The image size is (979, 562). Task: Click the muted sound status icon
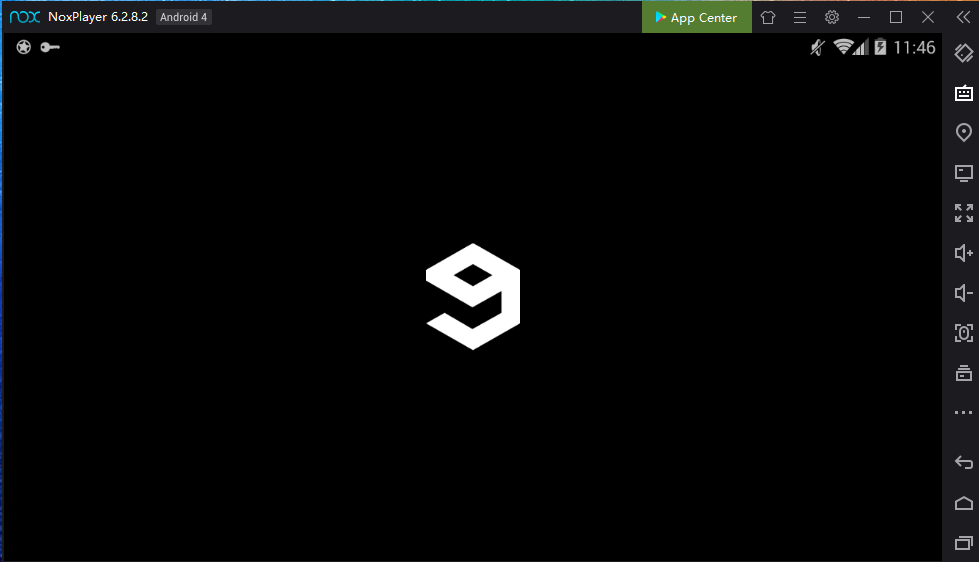pyautogui.click(x=817, y=47)
